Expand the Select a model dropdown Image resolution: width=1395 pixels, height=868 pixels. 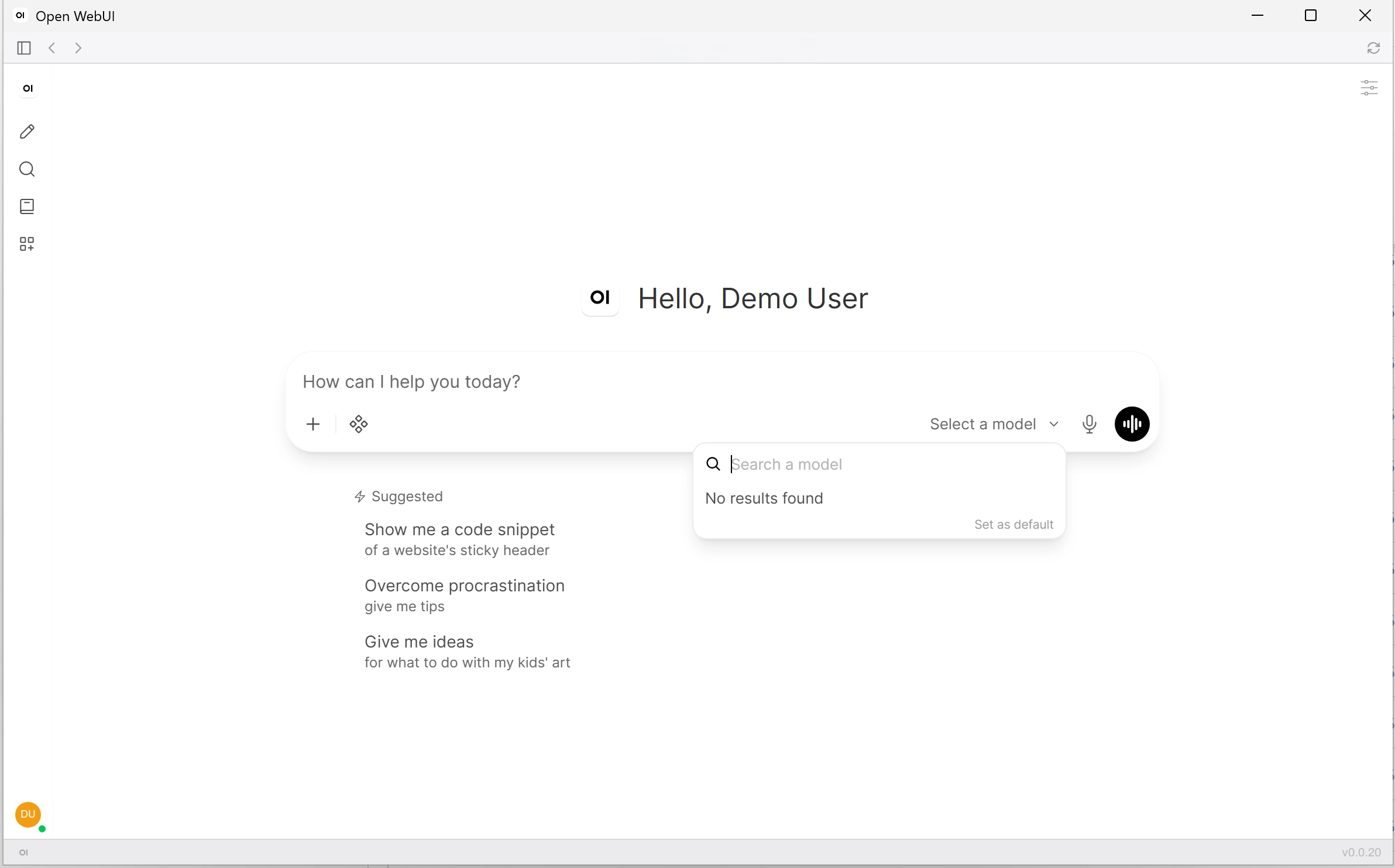(995, 424)
